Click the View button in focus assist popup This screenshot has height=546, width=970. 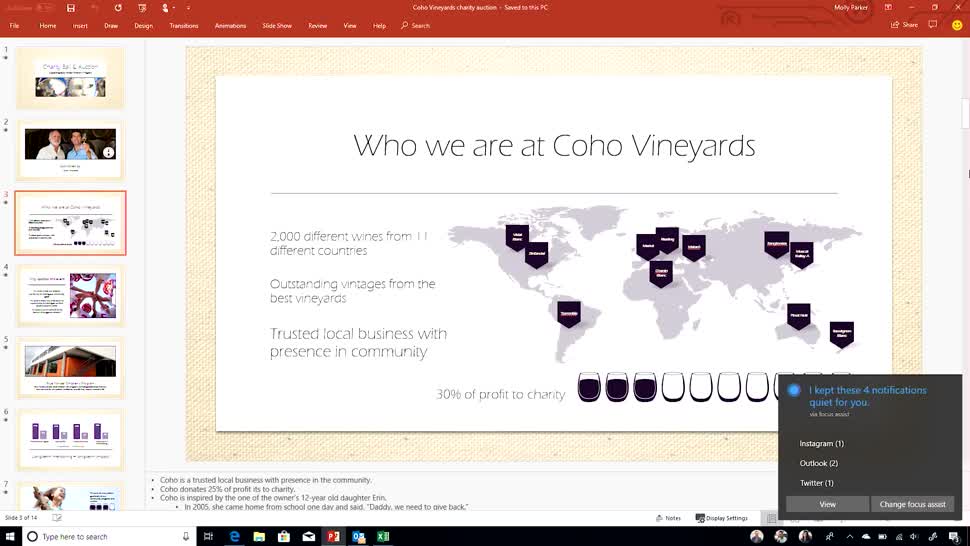(827, 504)
